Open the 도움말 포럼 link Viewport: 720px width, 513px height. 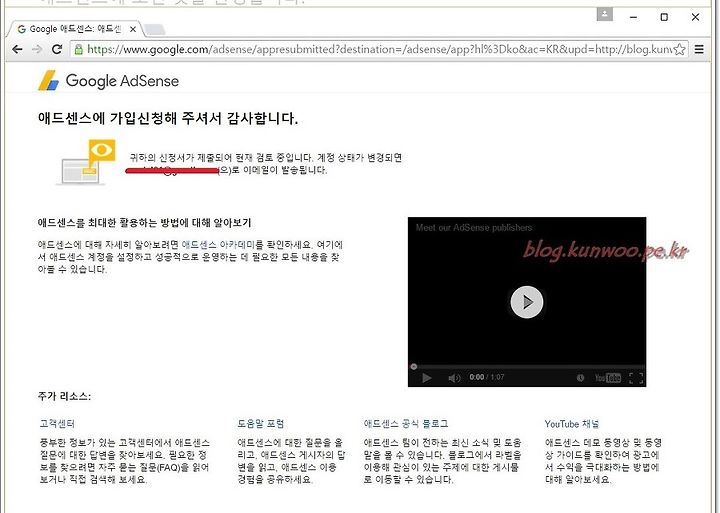coord(261,423)
